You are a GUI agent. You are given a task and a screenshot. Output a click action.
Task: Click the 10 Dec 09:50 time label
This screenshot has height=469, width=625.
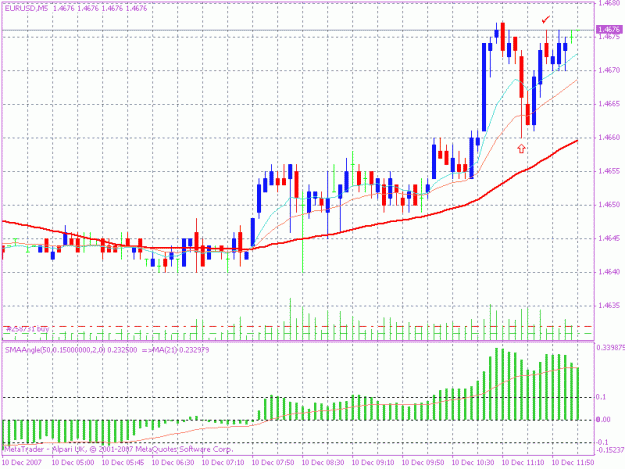(423, 463)
